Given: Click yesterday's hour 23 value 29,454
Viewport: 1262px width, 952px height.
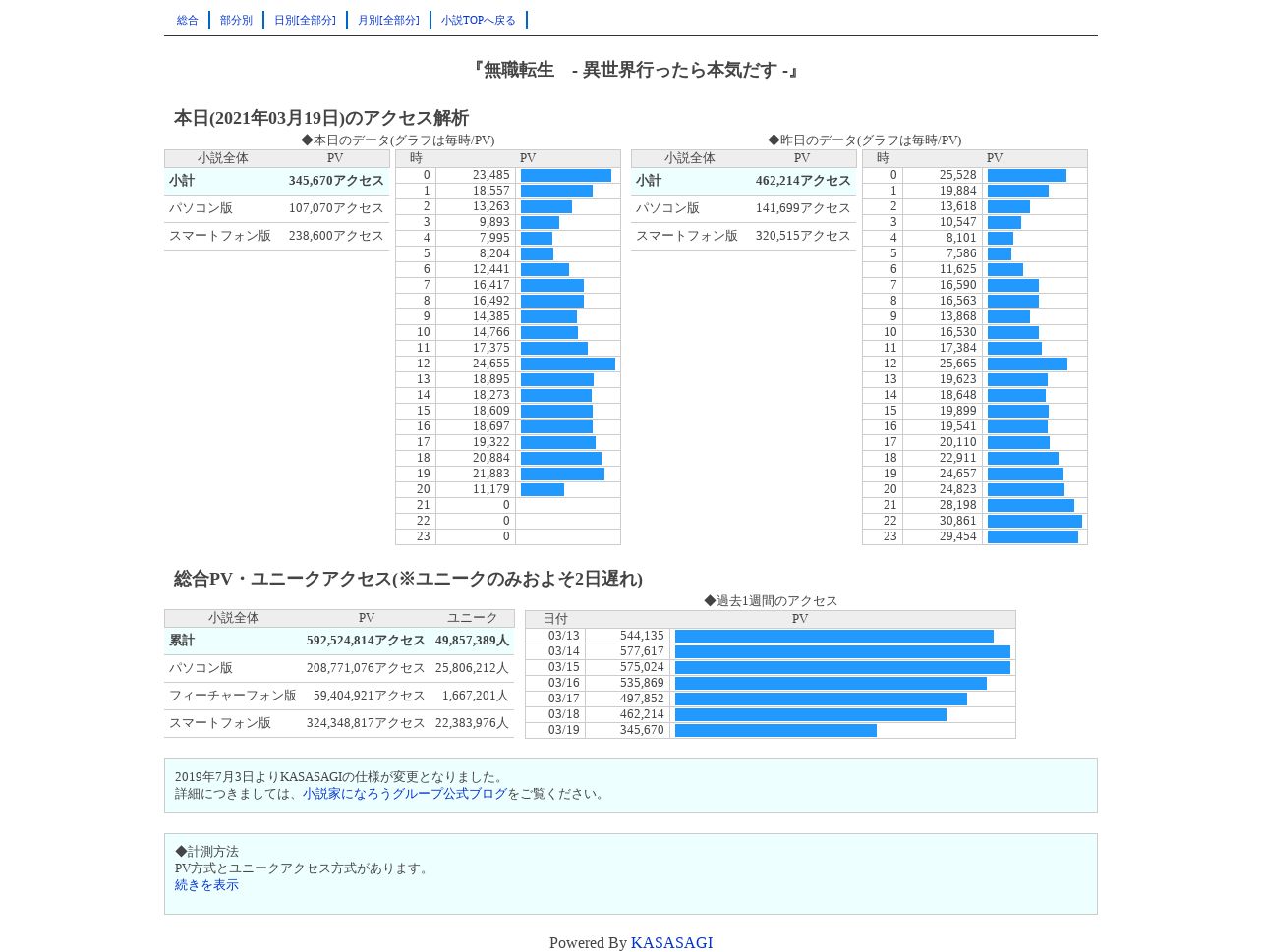Looking at the screenshot, I should [x=958, y=536].
